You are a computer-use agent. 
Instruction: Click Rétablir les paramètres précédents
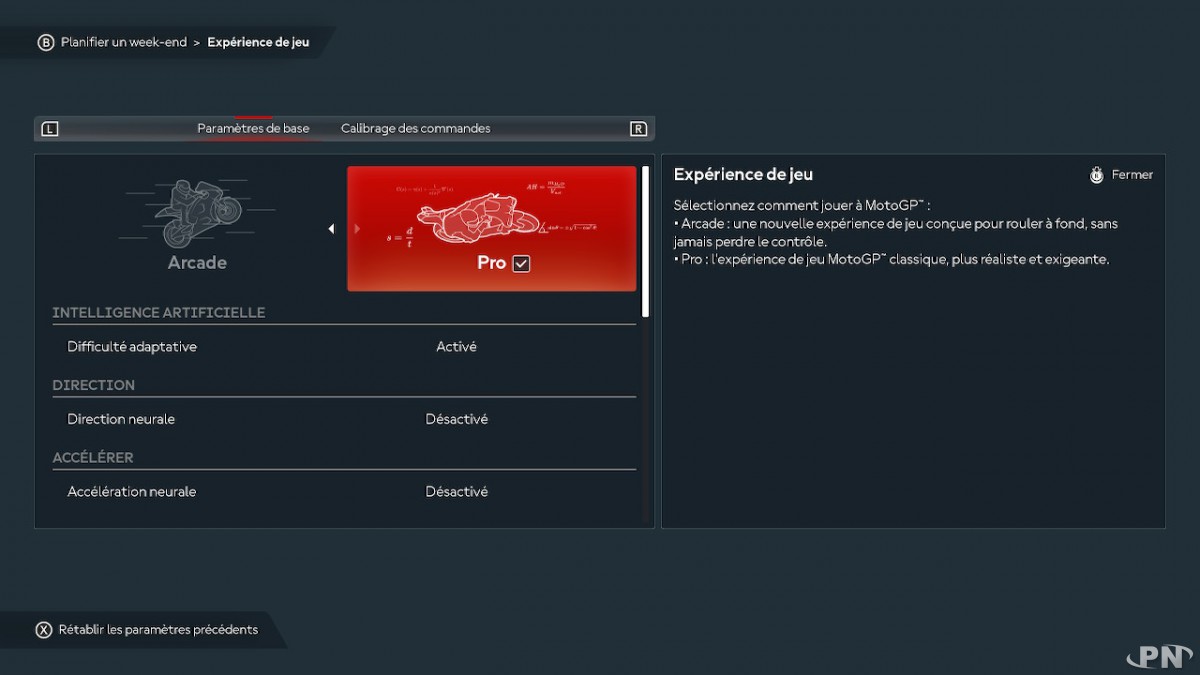point(158,630)
